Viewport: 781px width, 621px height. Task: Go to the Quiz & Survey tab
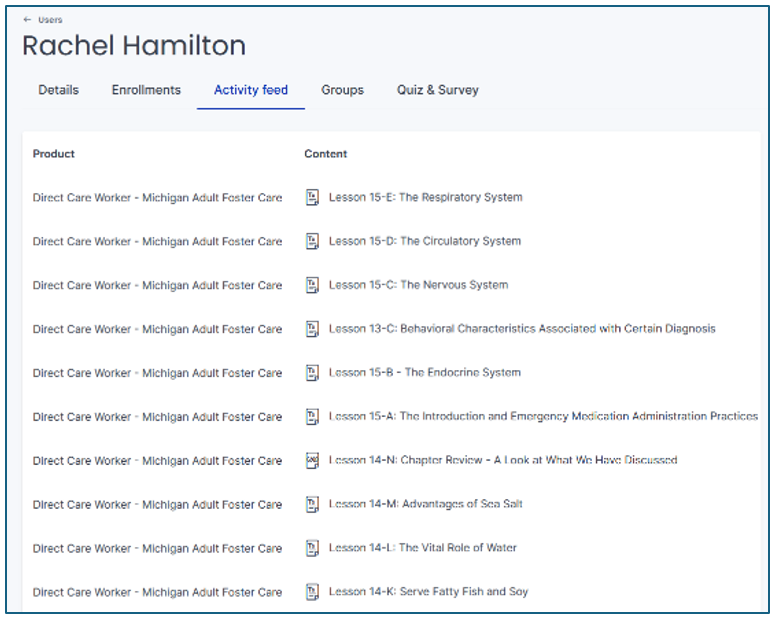point(437,90)
